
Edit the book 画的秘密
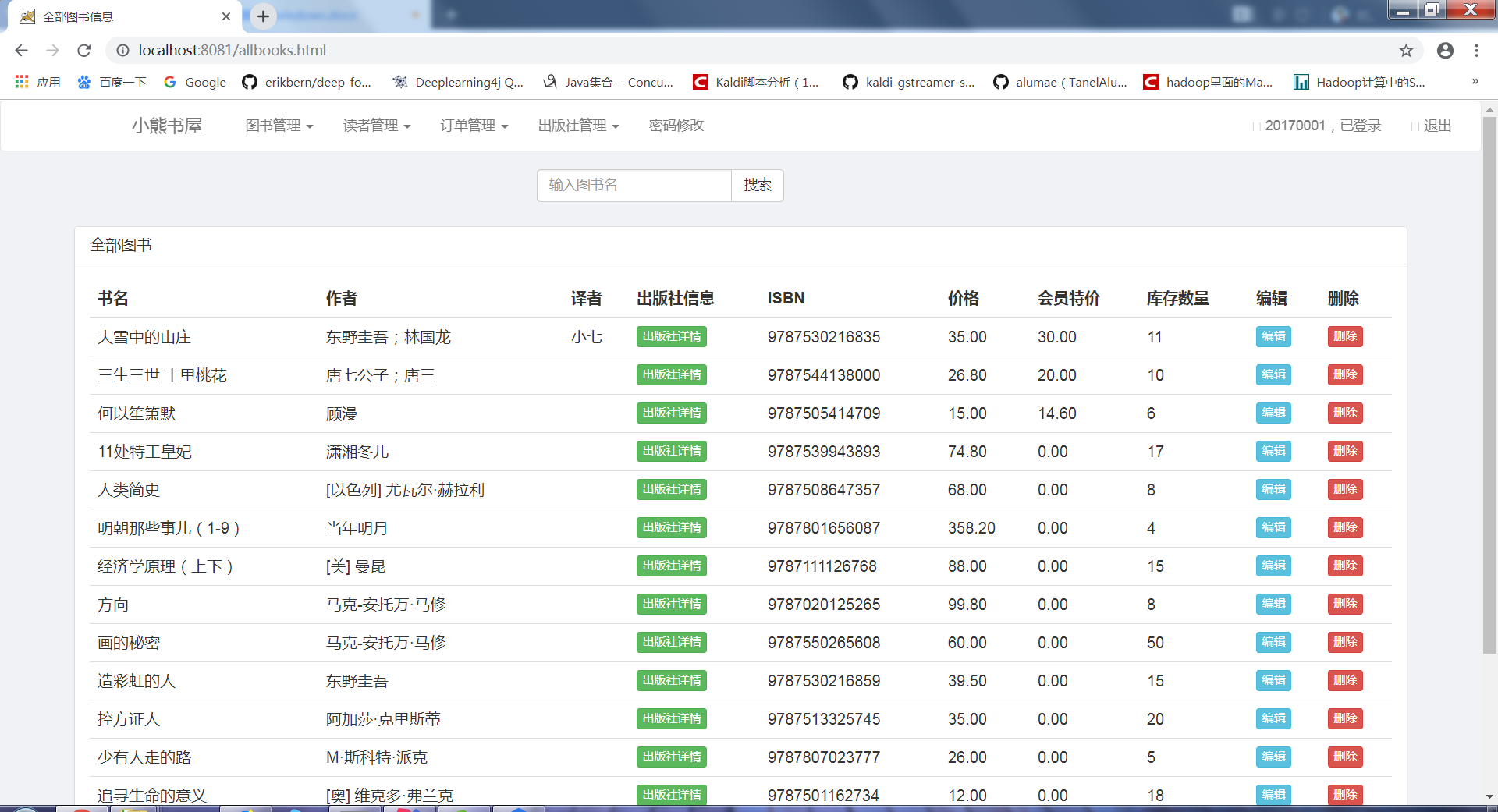point(1273,642)
